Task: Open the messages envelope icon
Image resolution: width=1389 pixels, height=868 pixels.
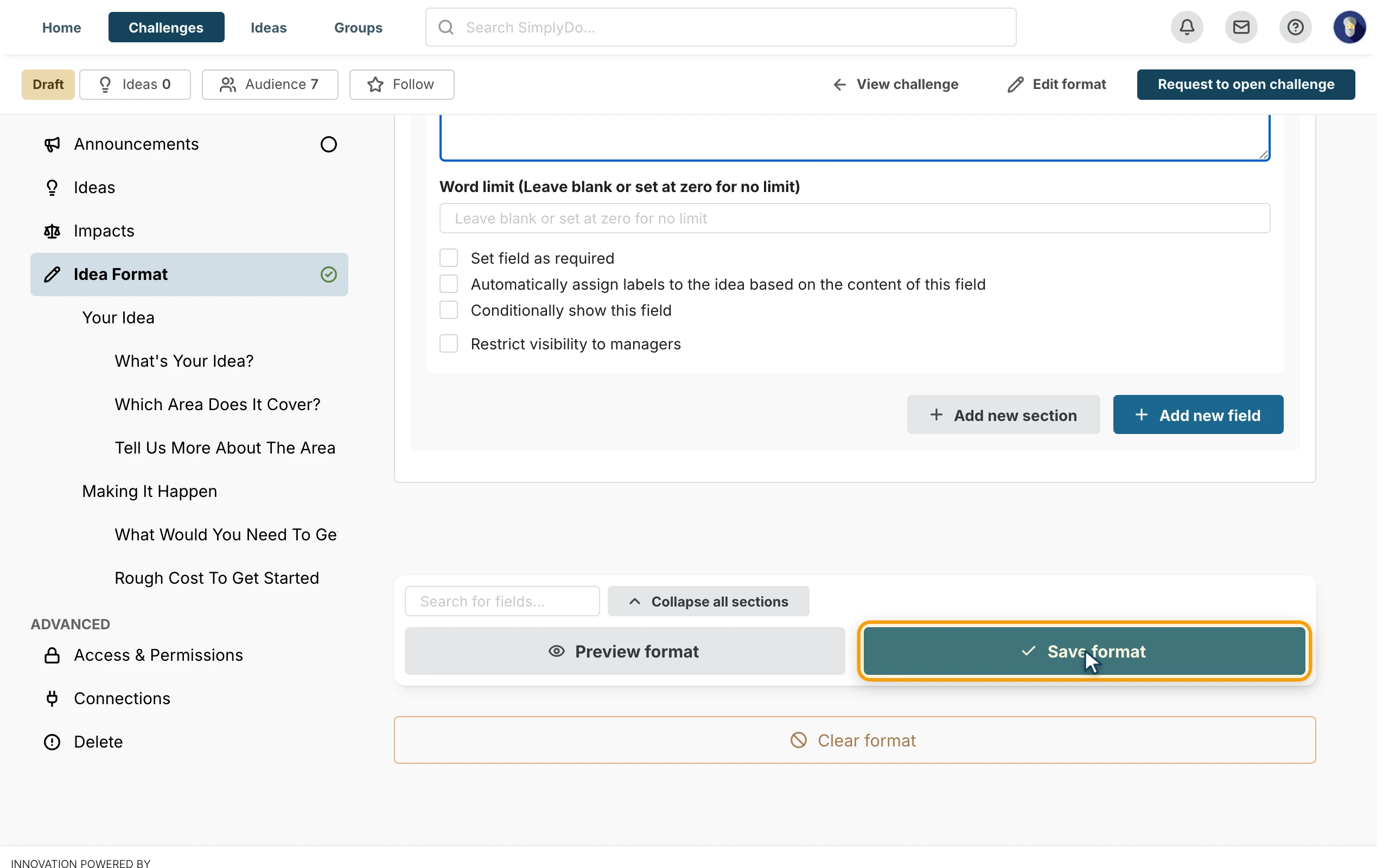Action: point(1241,27)
